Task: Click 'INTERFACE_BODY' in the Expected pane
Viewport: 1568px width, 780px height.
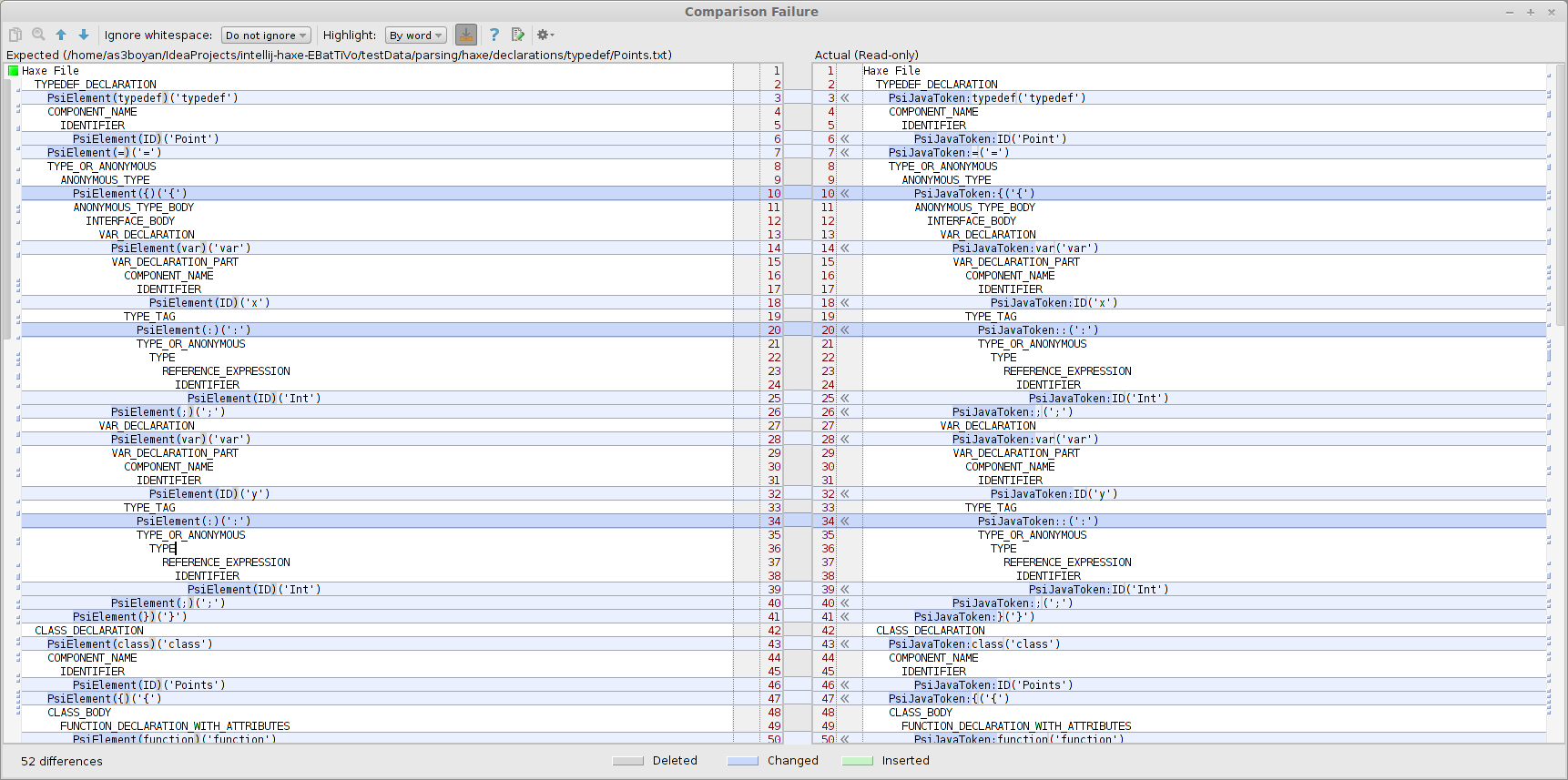Action: pyautogui.click(x=130, y=221)
